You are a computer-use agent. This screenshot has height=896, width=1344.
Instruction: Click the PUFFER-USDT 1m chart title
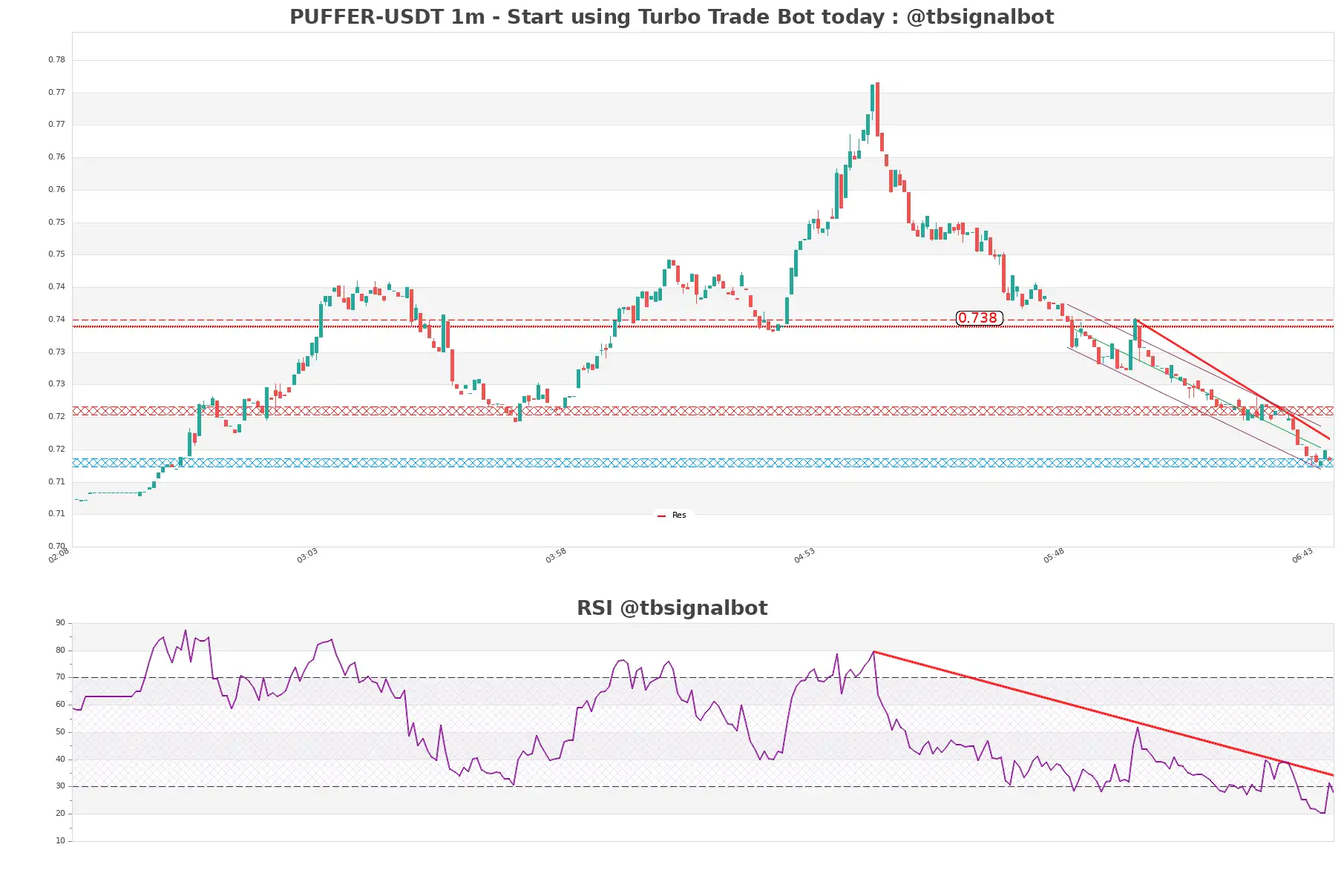pos(672,16)
